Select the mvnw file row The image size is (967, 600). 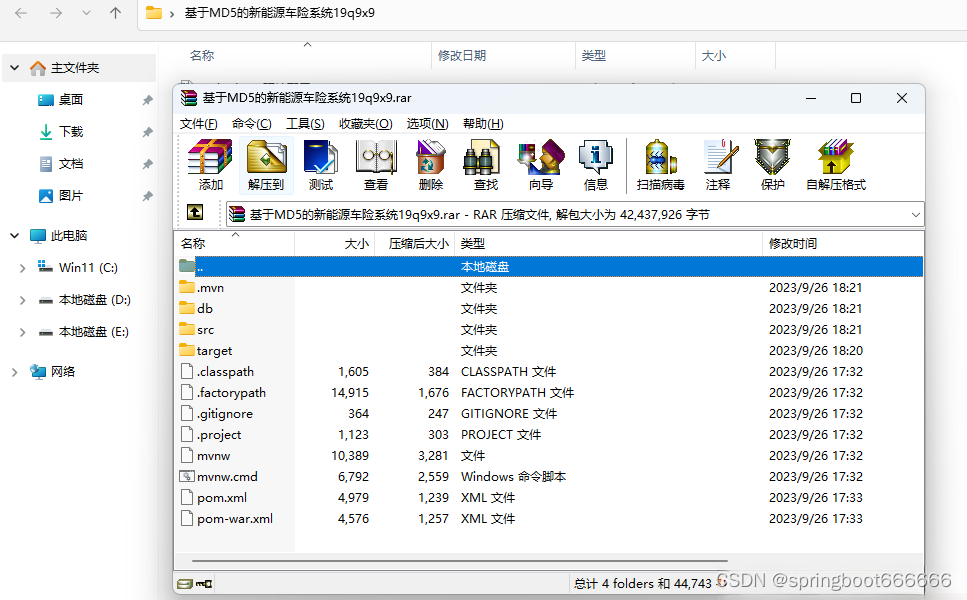coord(548,455)
